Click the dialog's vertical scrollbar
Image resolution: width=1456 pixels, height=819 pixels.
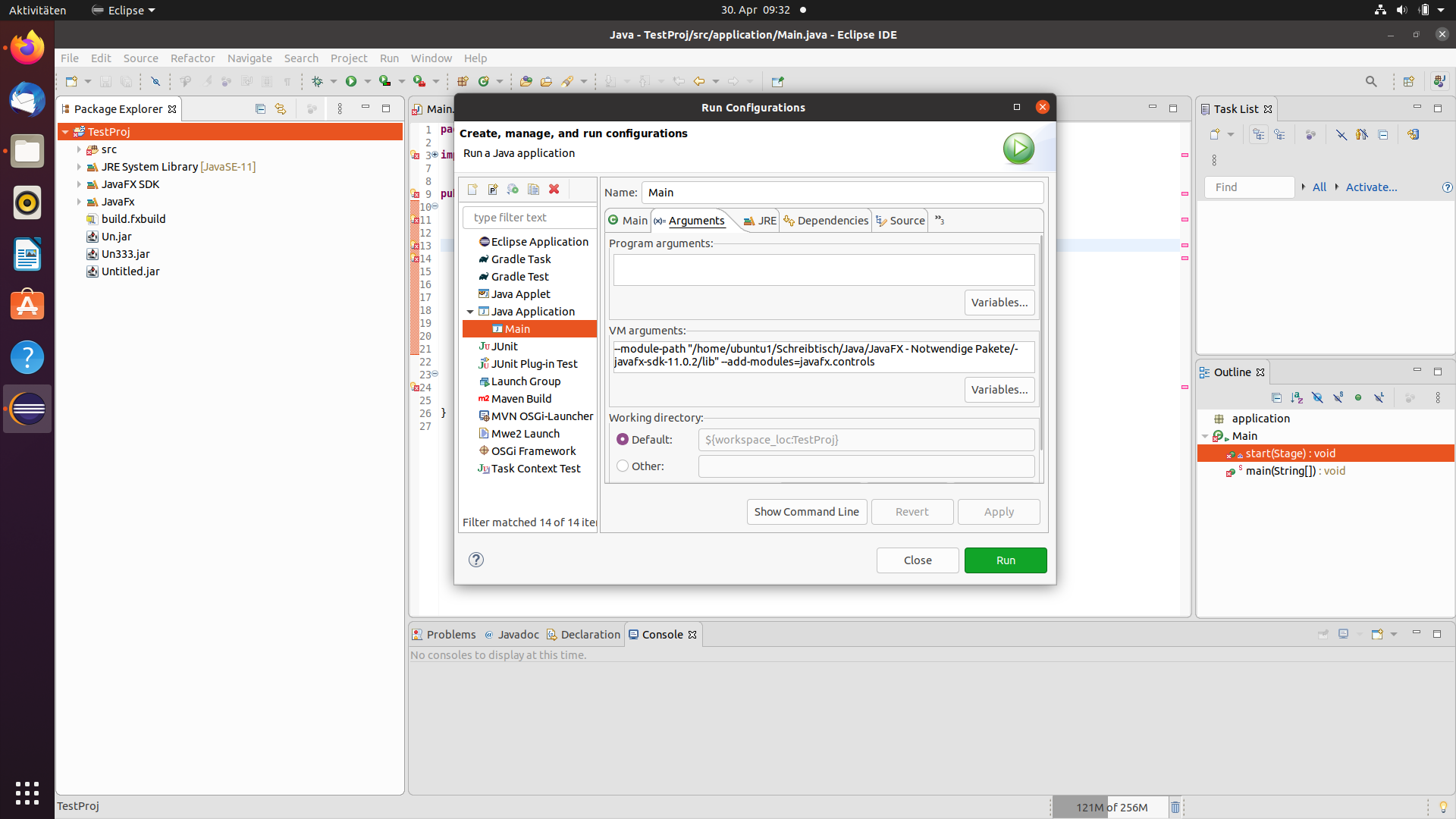[1040, 341]
